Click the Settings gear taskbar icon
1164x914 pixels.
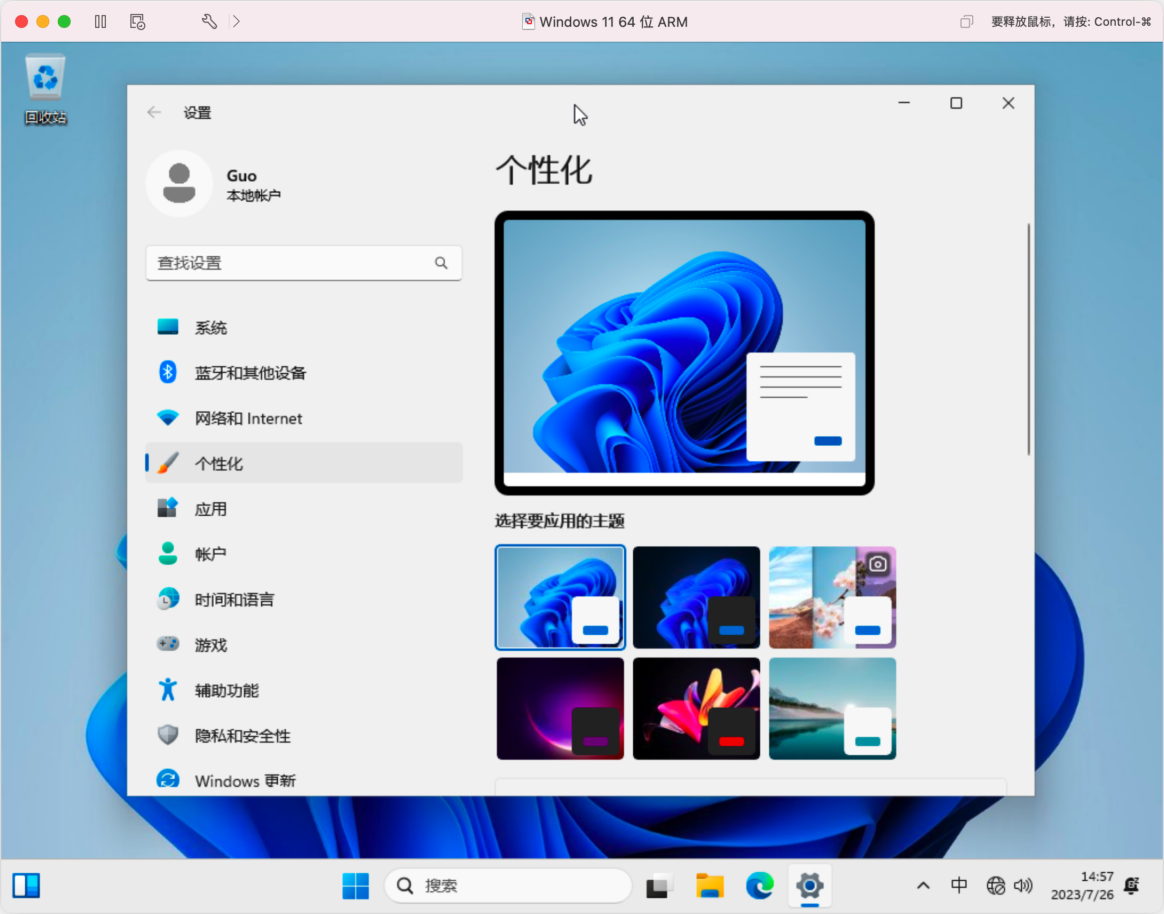click(x=809, y=885)
